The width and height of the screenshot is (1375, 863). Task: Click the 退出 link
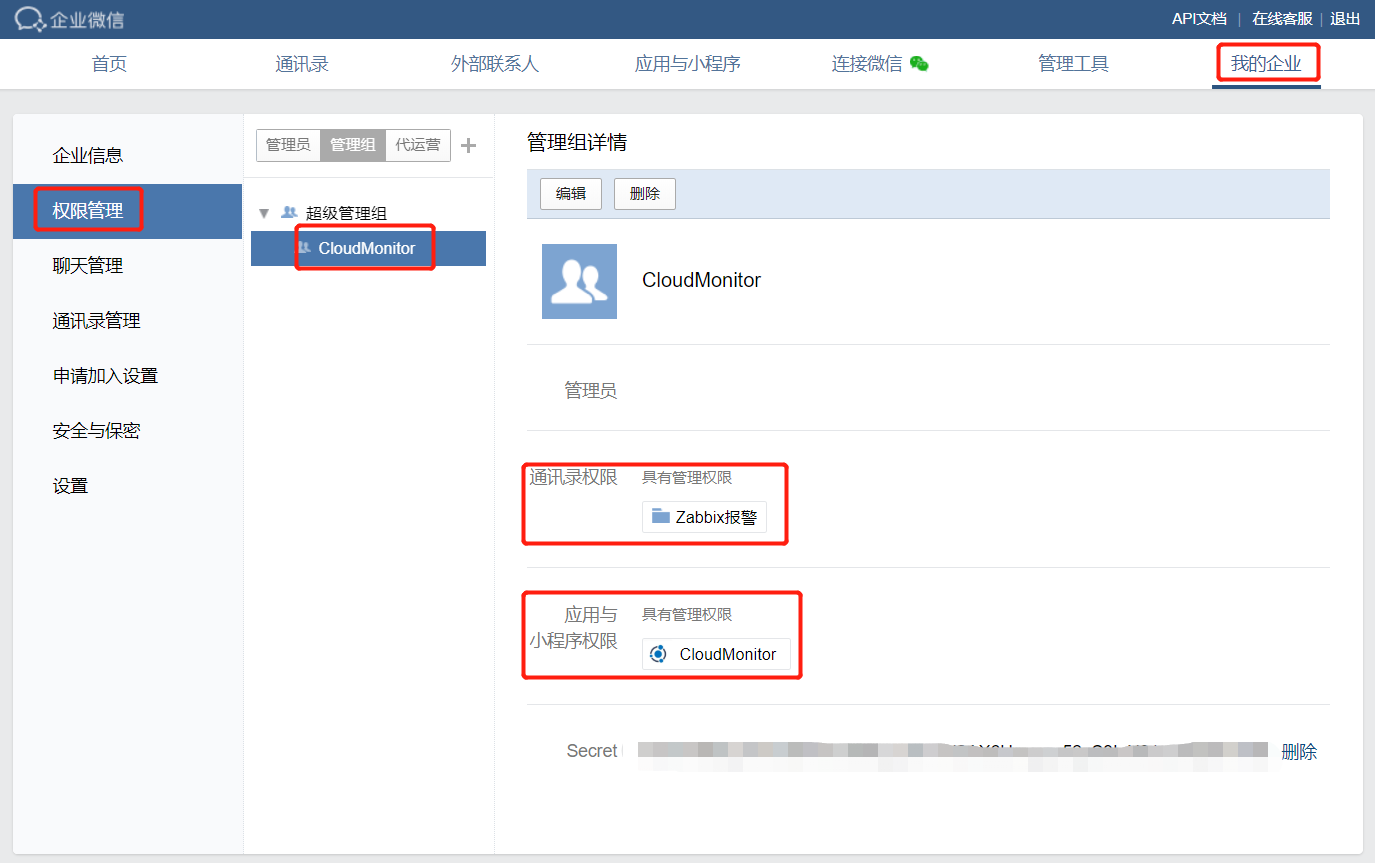(1345, 18)
